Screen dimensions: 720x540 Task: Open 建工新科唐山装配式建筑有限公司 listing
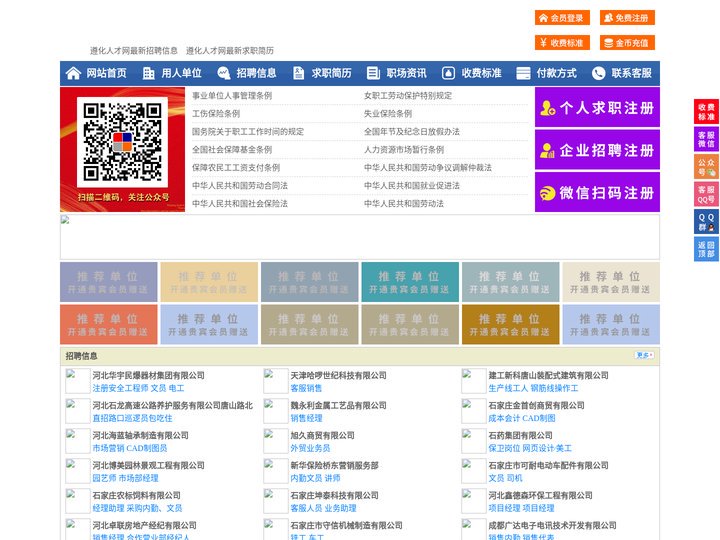coord(548,375)
